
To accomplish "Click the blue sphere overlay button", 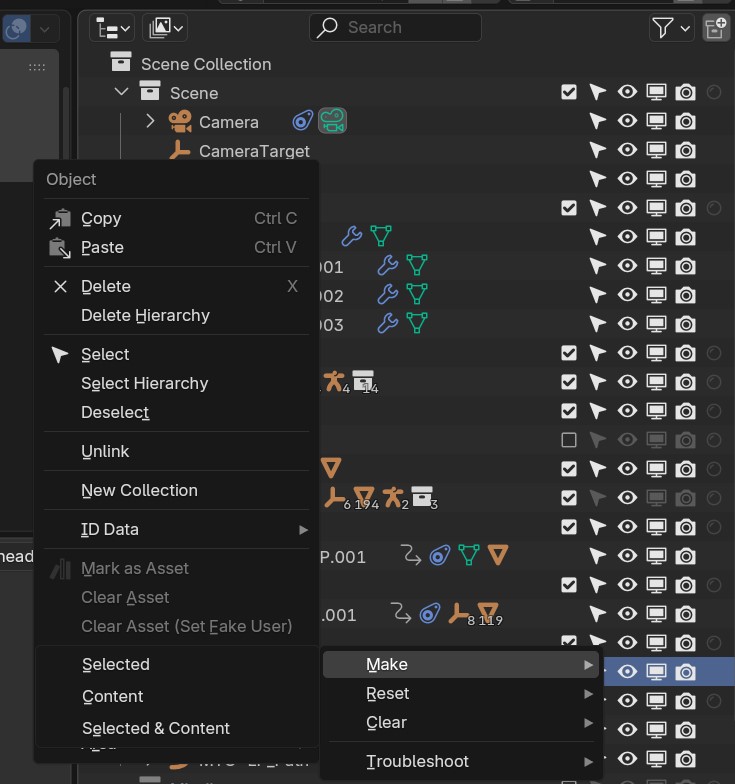I will coord(16,28).
